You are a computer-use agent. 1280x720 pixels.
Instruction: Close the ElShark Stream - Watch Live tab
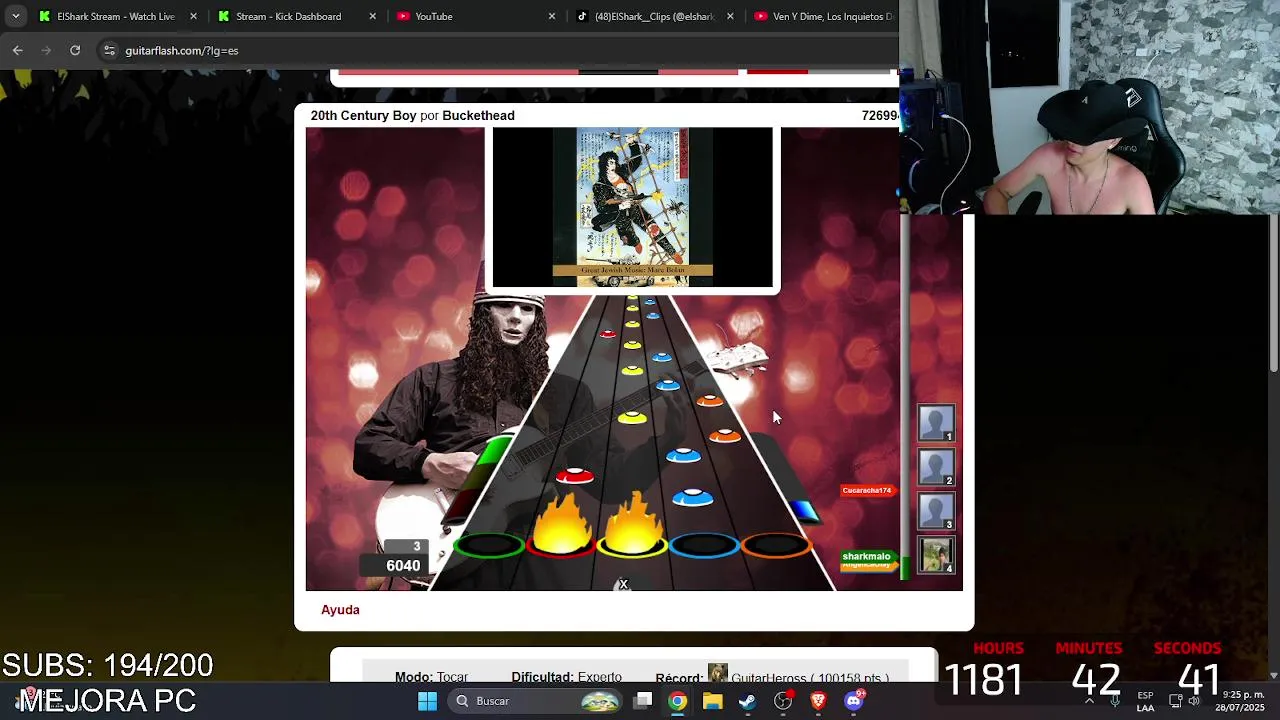[194, 16]
